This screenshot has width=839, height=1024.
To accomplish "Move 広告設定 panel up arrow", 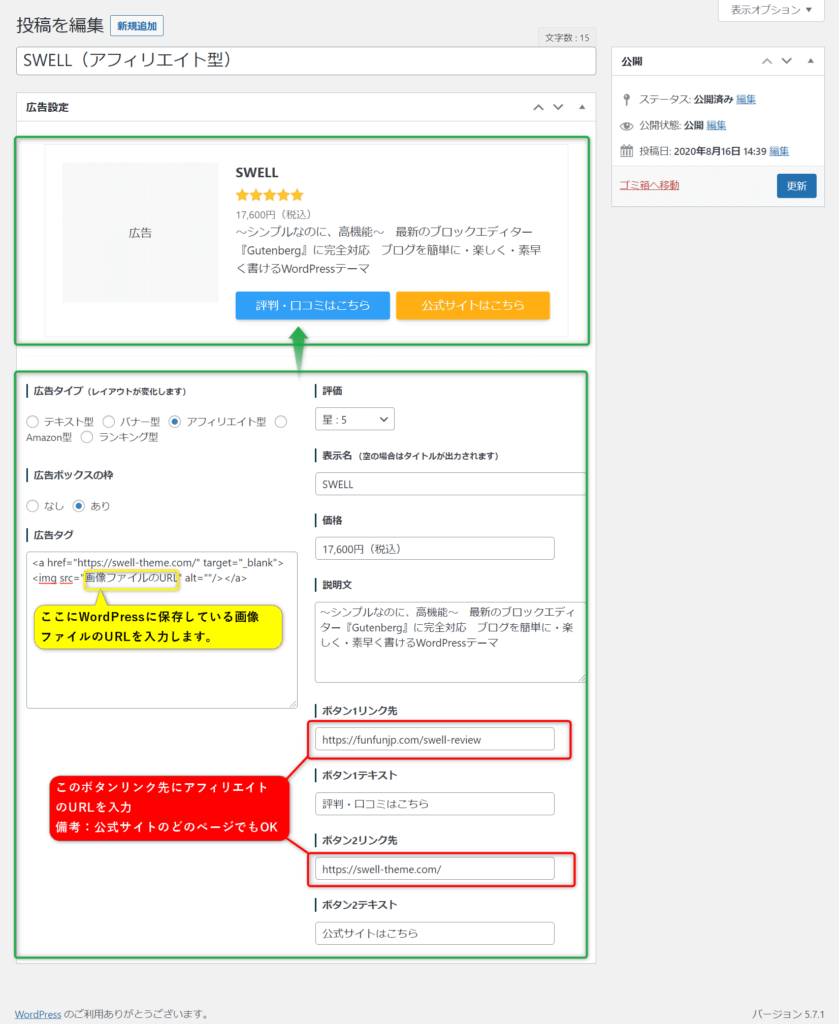I will click(x=538, y=107).
